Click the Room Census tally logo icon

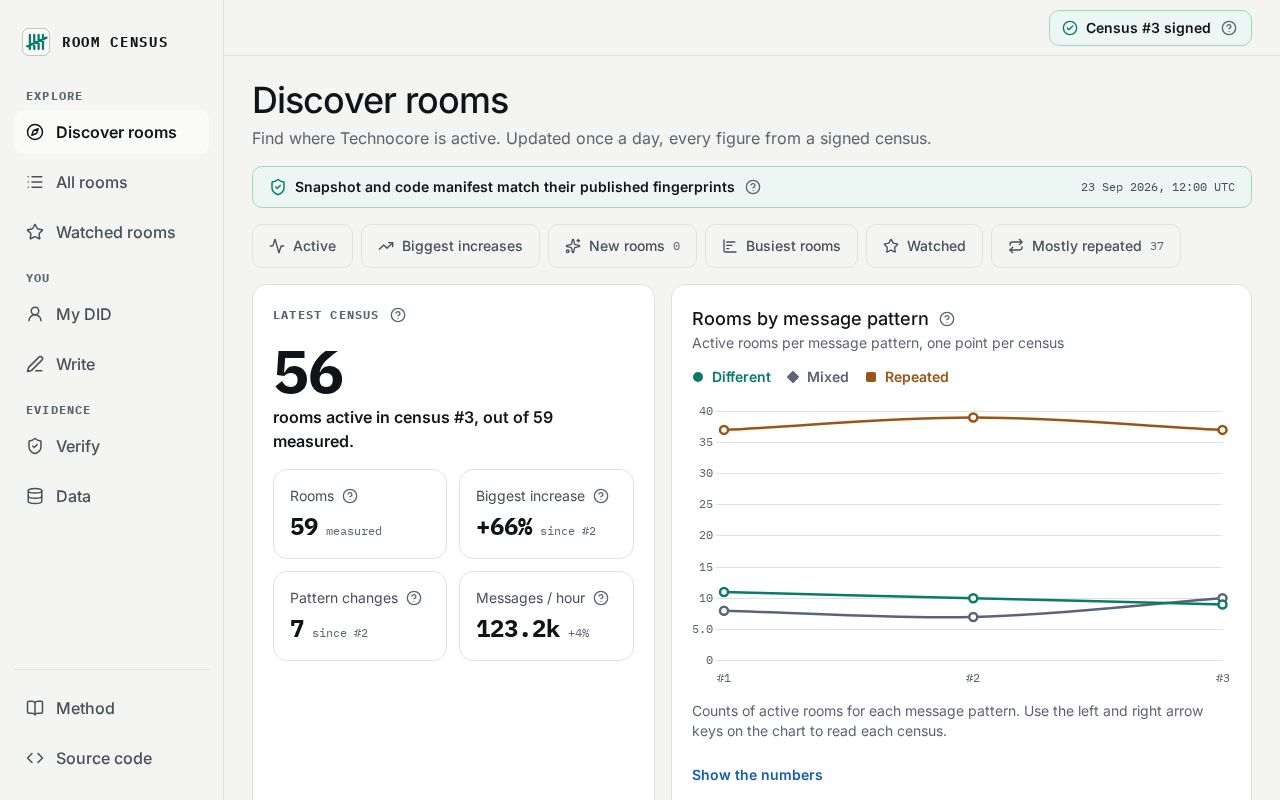point(36,42)
